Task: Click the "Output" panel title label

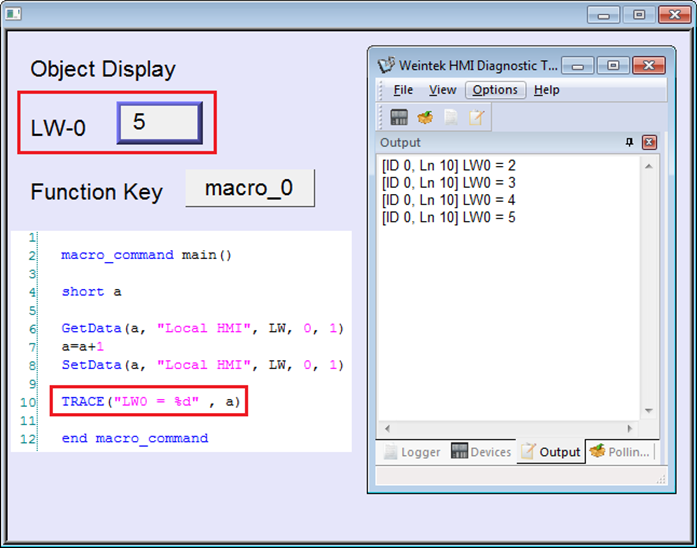Action: click(x=400, y=142)
